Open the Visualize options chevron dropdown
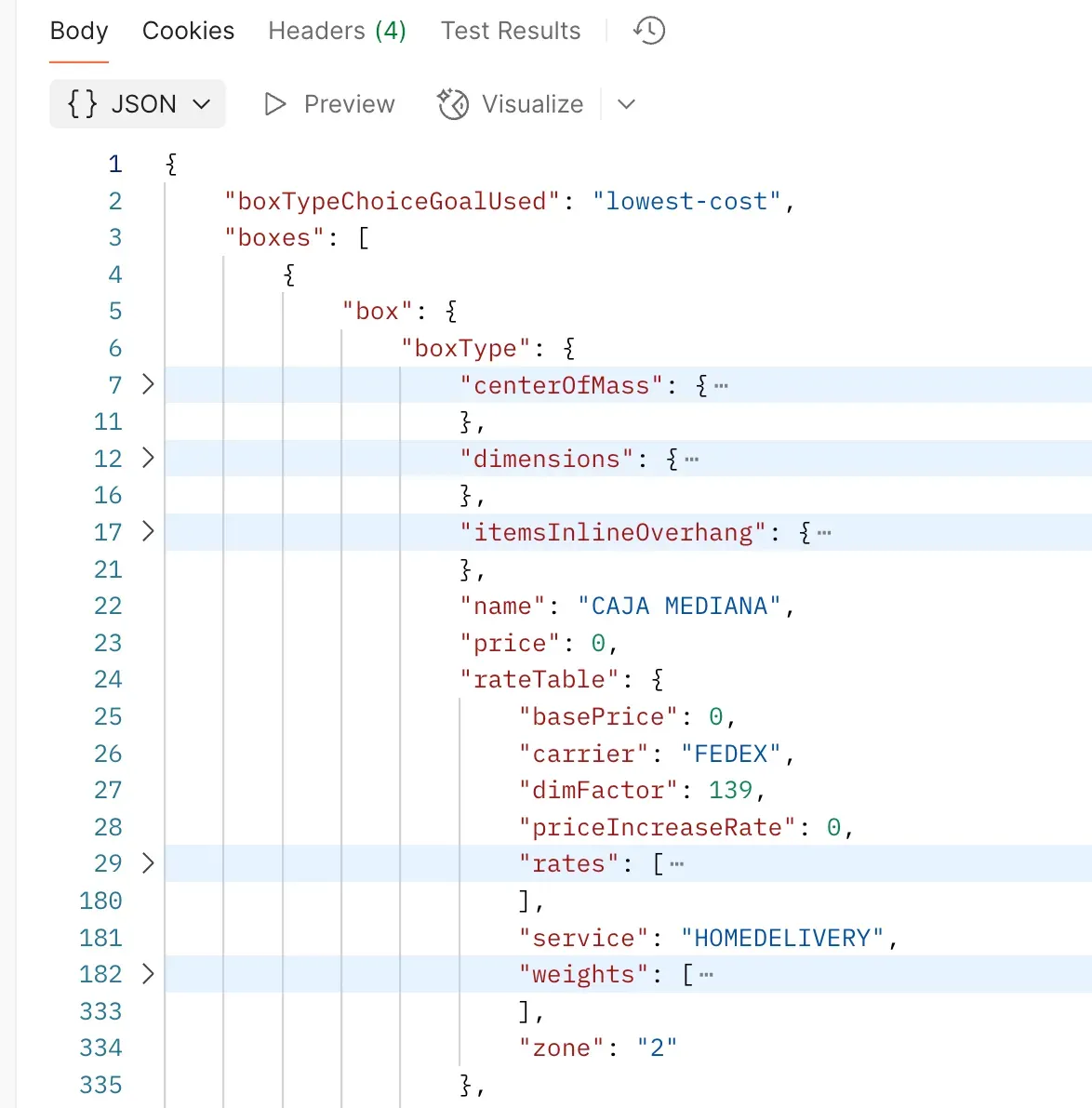1092x1108 pixels. (x=626, y=104)
